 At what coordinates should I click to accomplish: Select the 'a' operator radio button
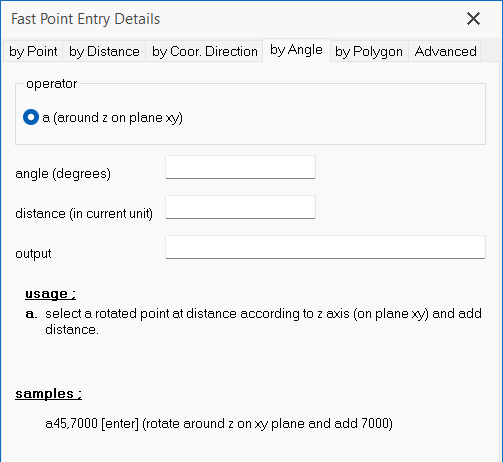pyautogui.click(x=31, y=117)
